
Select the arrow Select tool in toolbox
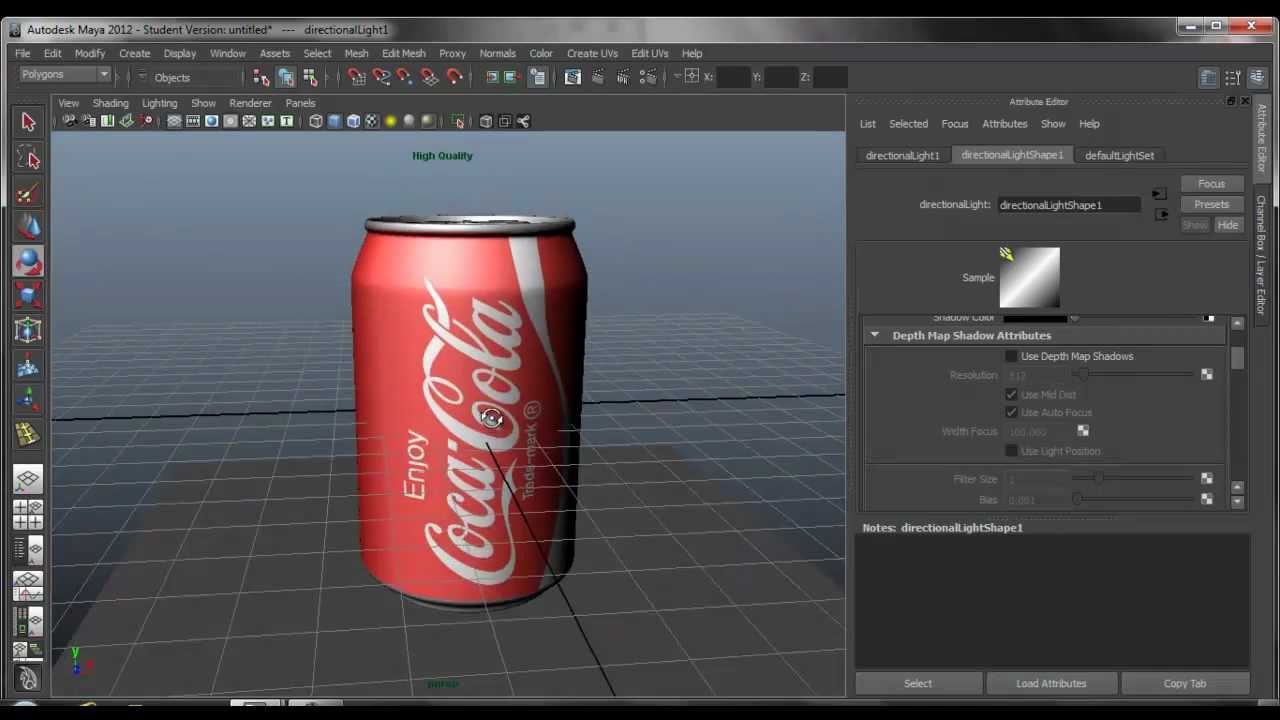click(28, 122)
